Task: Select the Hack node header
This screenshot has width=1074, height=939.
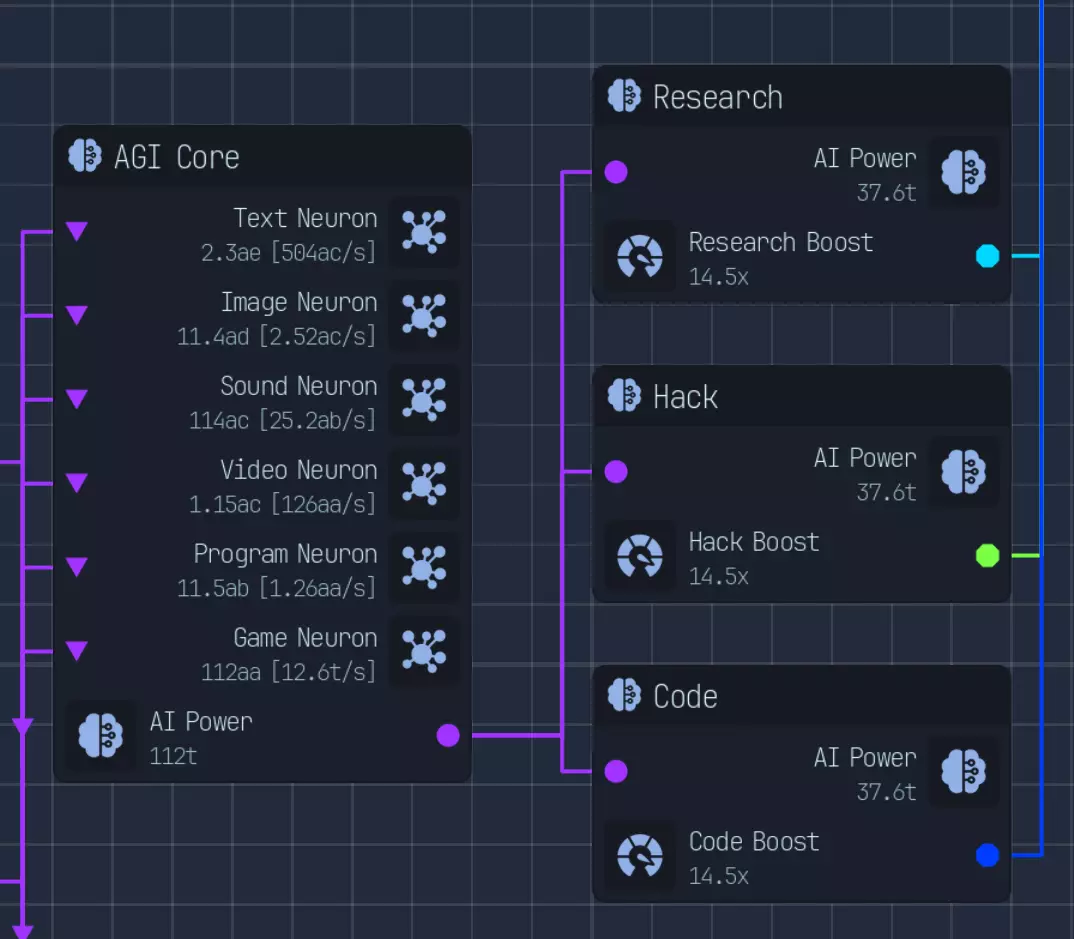Action: (686, 397)
